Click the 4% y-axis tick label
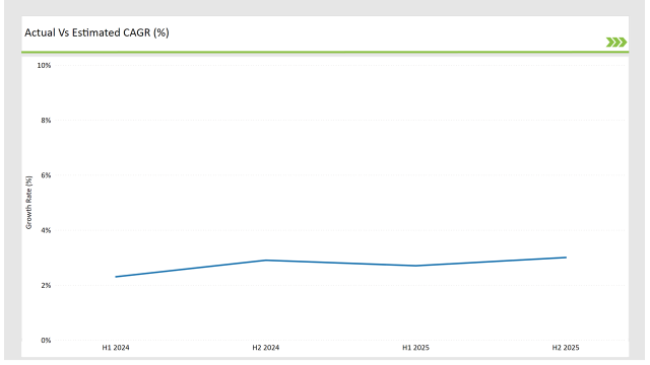 [46, 230]
